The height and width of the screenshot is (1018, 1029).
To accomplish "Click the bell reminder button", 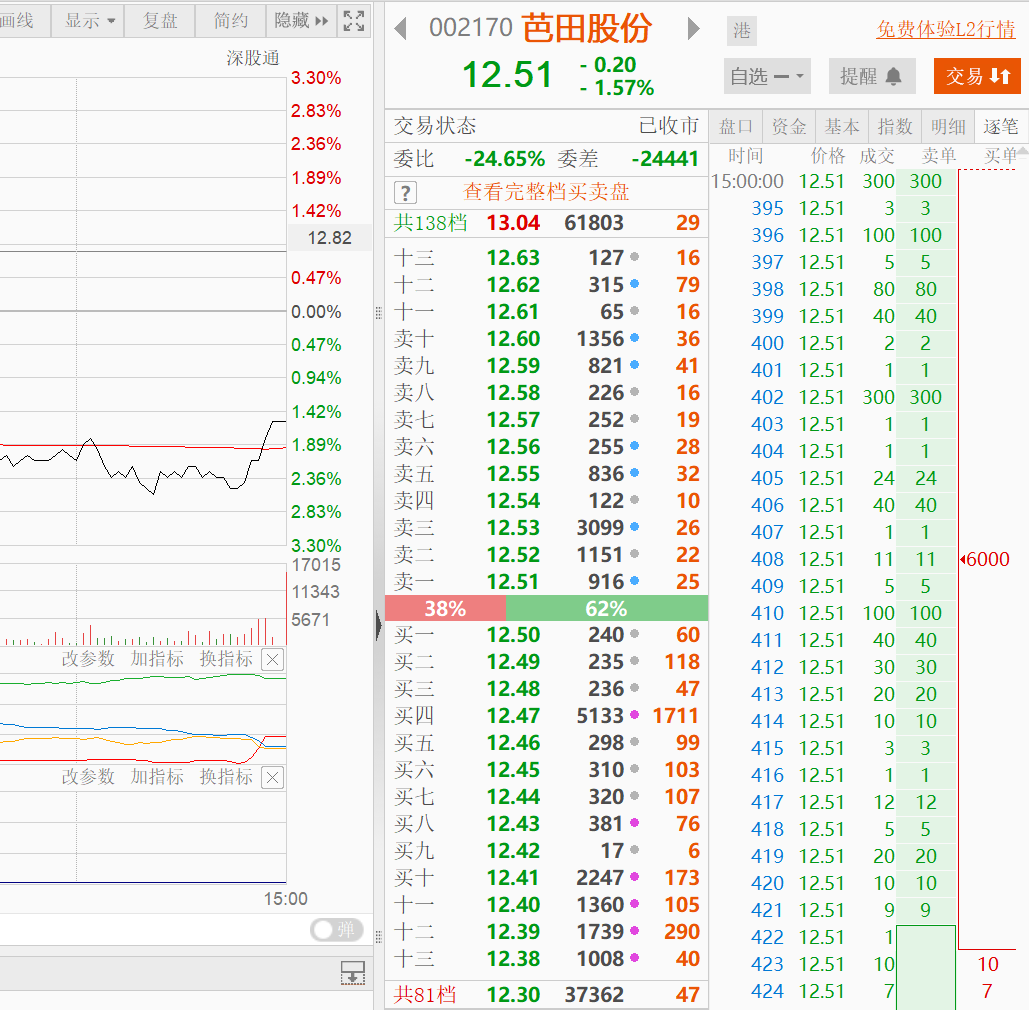I will (x=870, y=77).
